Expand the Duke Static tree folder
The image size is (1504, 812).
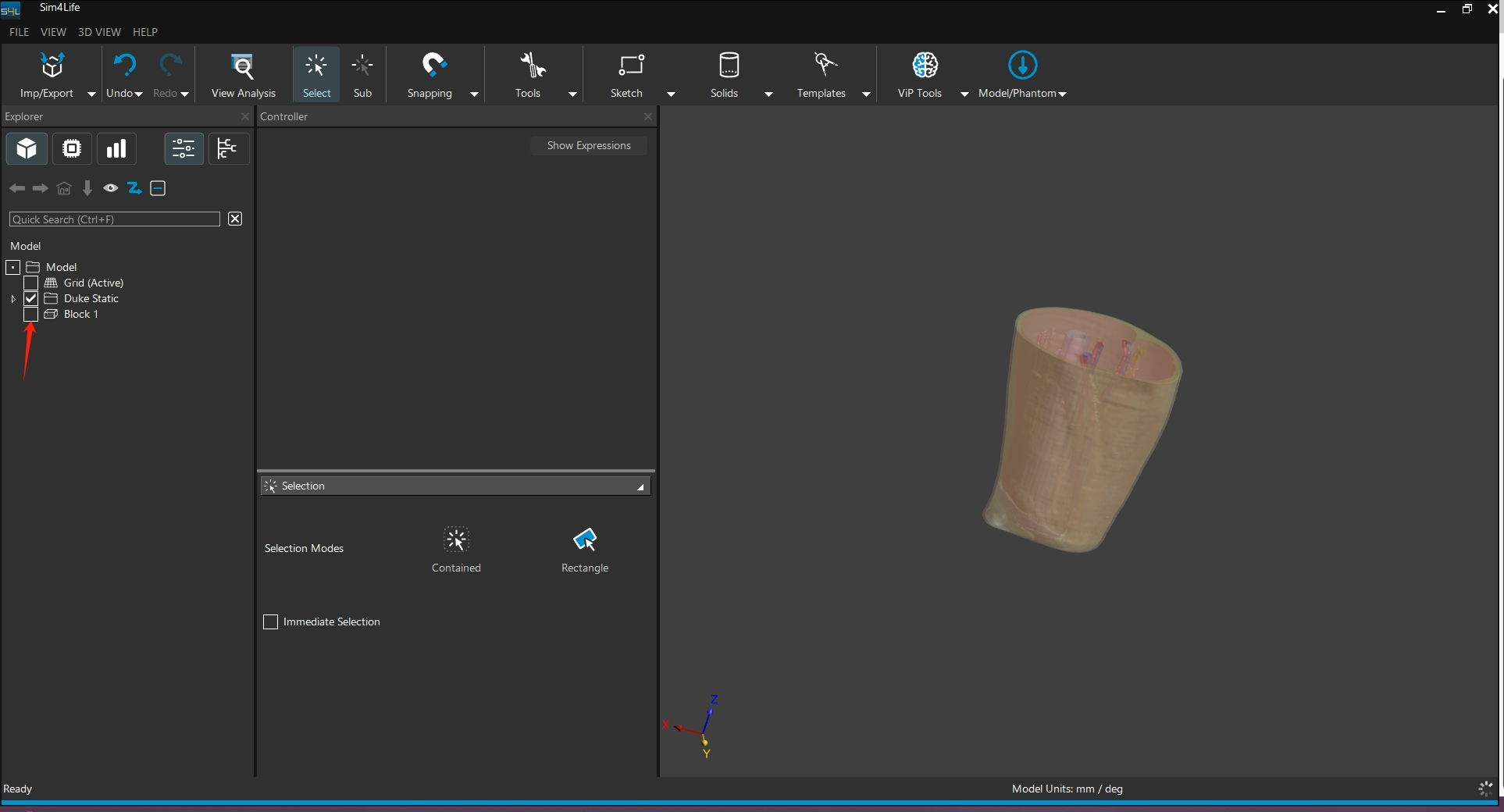[13, 299]
